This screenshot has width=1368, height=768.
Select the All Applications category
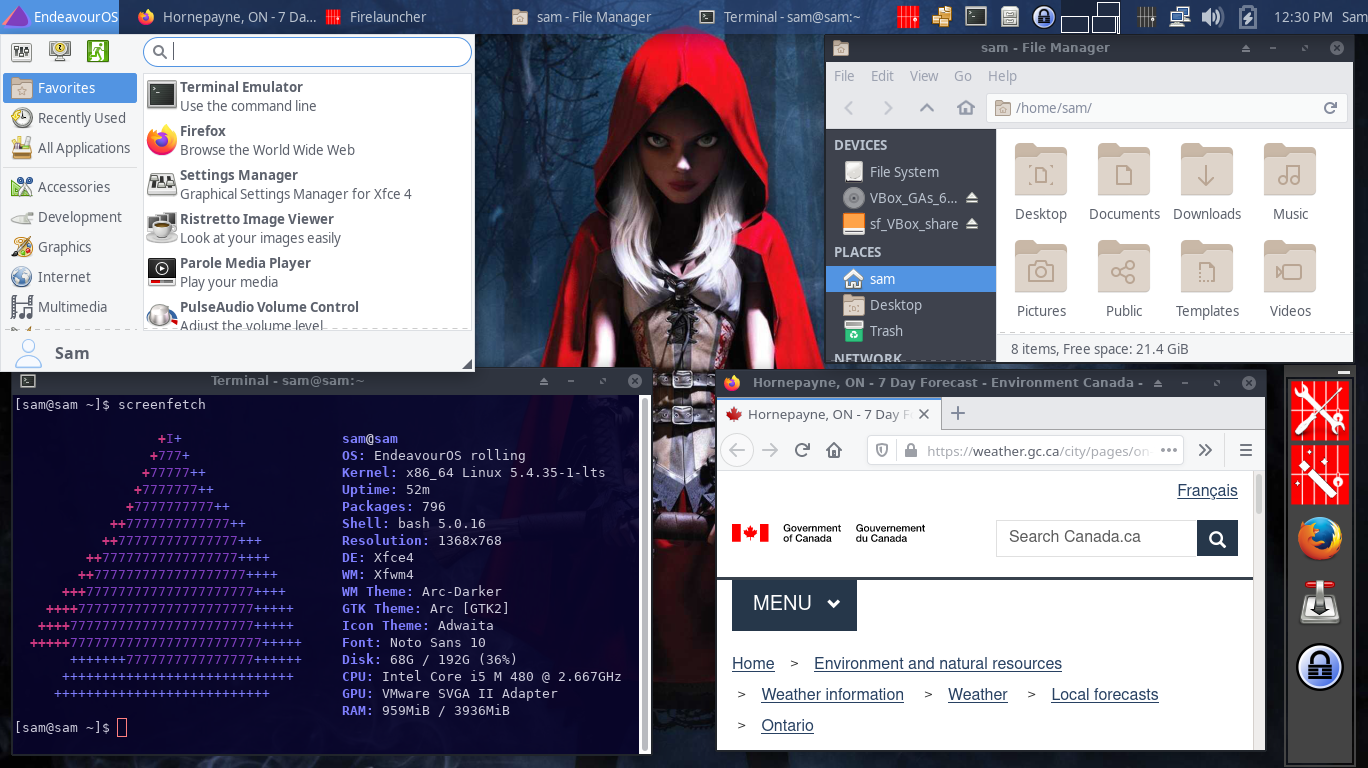tap(70, 148)
